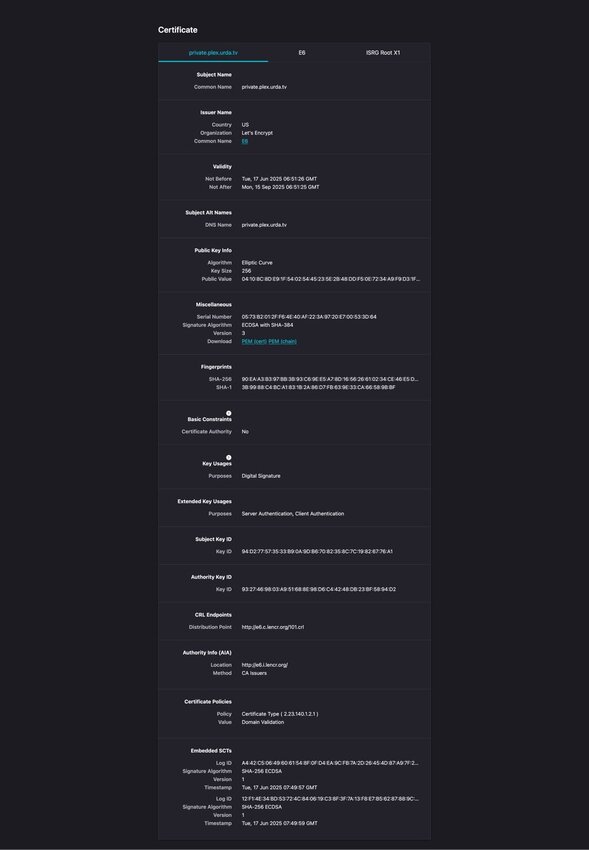
Task: Click the critical-extension icon above Key Usages
Action: [229, 458]
